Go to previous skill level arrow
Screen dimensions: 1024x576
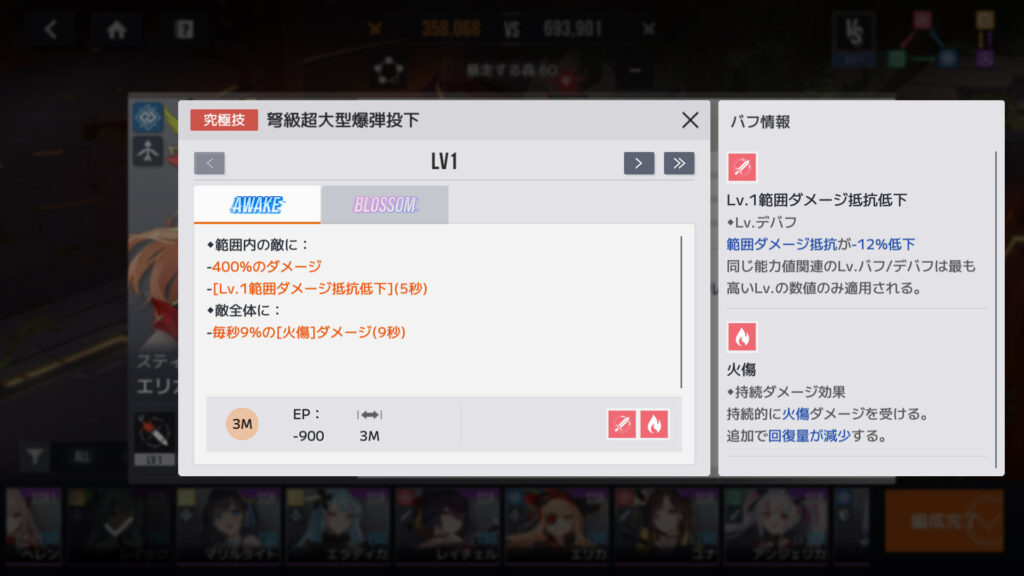click(x=210, y=163)
